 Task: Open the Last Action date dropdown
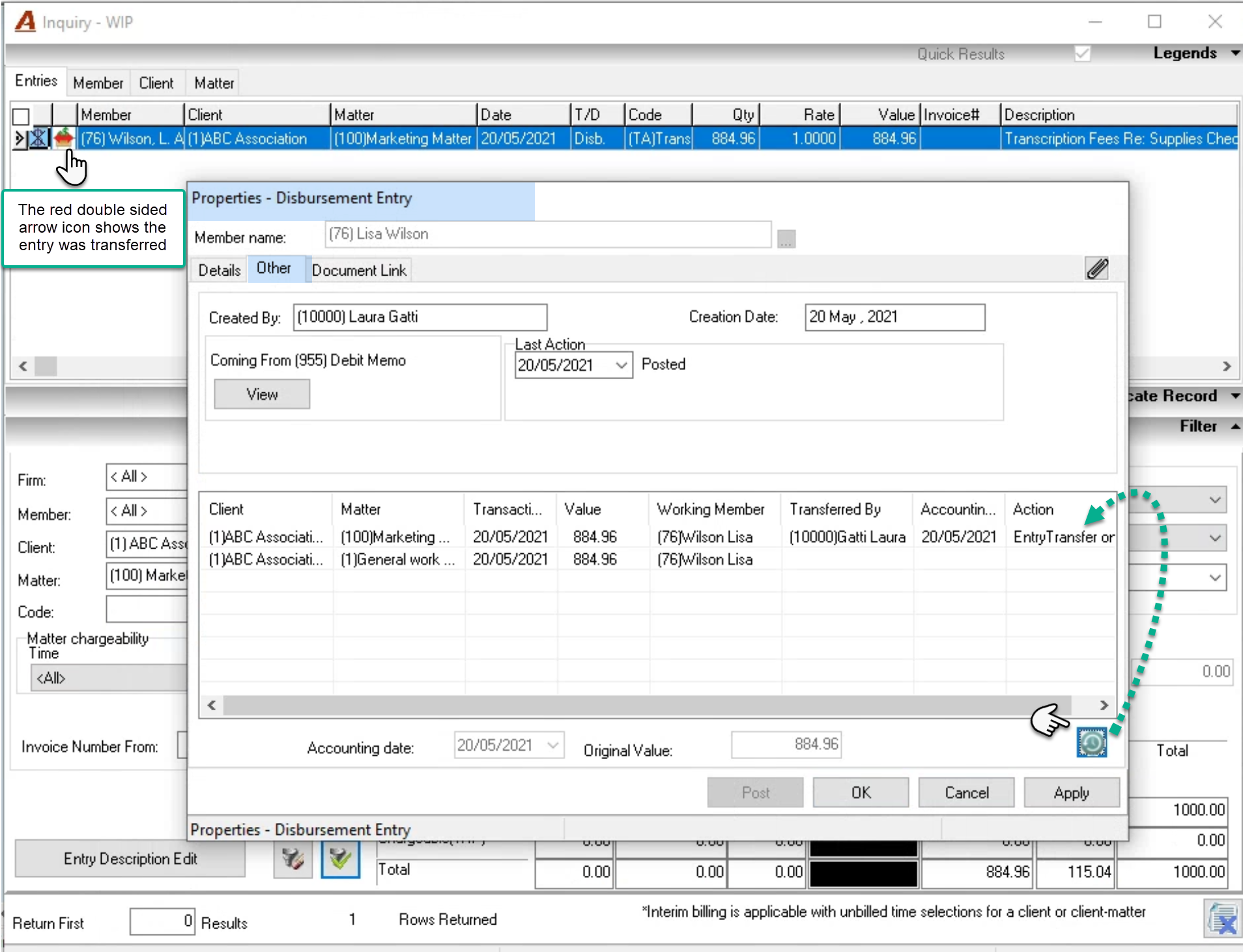(621, 365)
